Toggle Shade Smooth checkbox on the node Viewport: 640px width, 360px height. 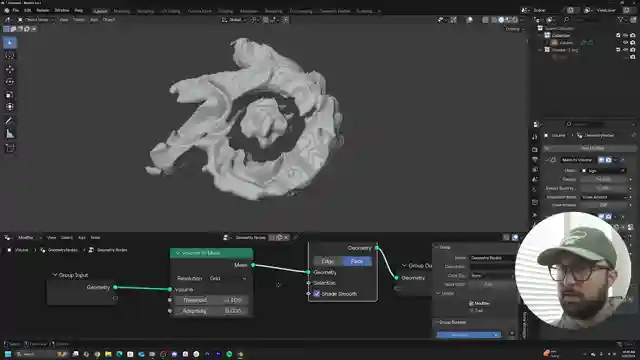(x=317, y=294)
